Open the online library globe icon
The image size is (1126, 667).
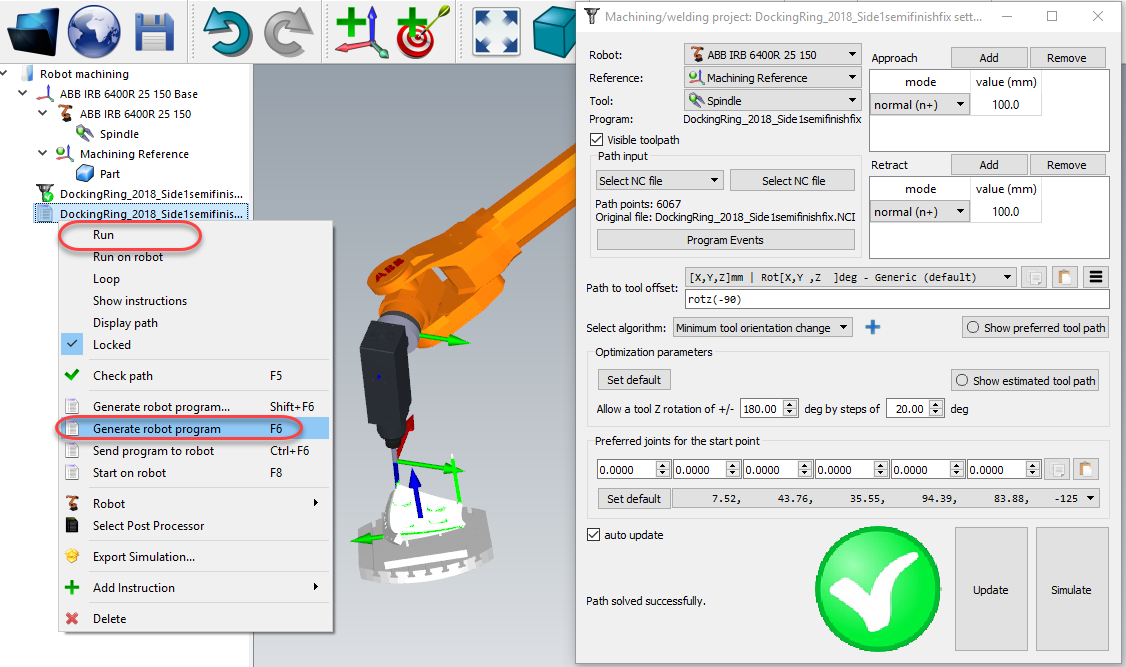[x=94, y=31]
